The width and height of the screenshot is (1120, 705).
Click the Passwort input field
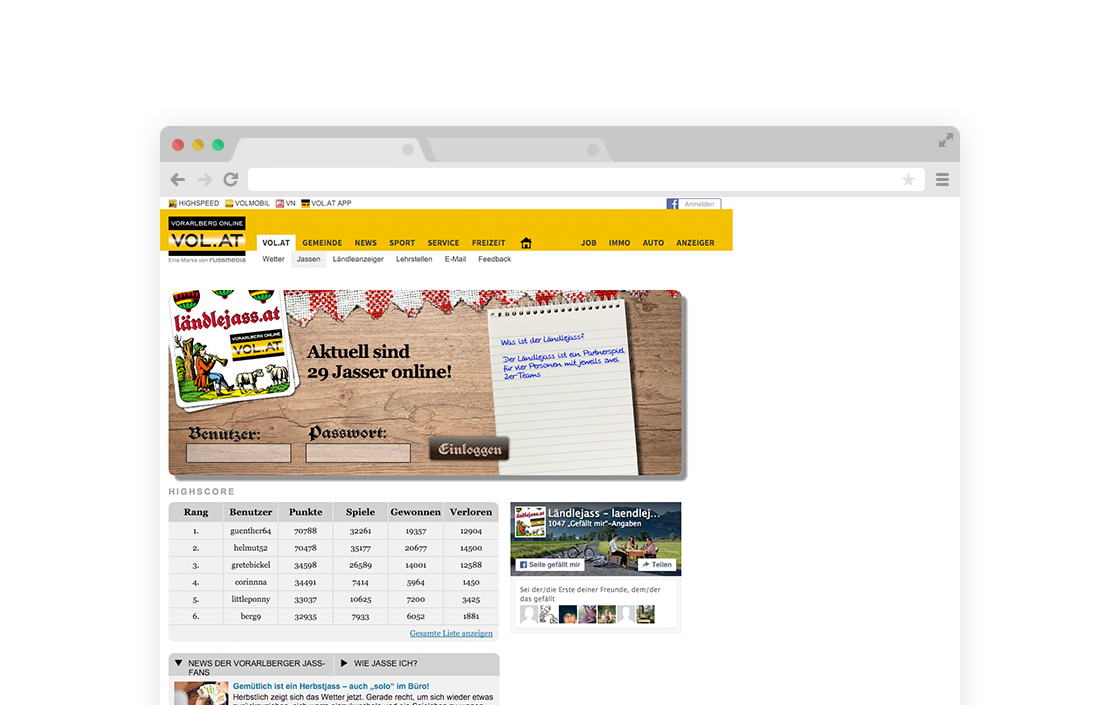pyautogui.click(x=358, y=453)
